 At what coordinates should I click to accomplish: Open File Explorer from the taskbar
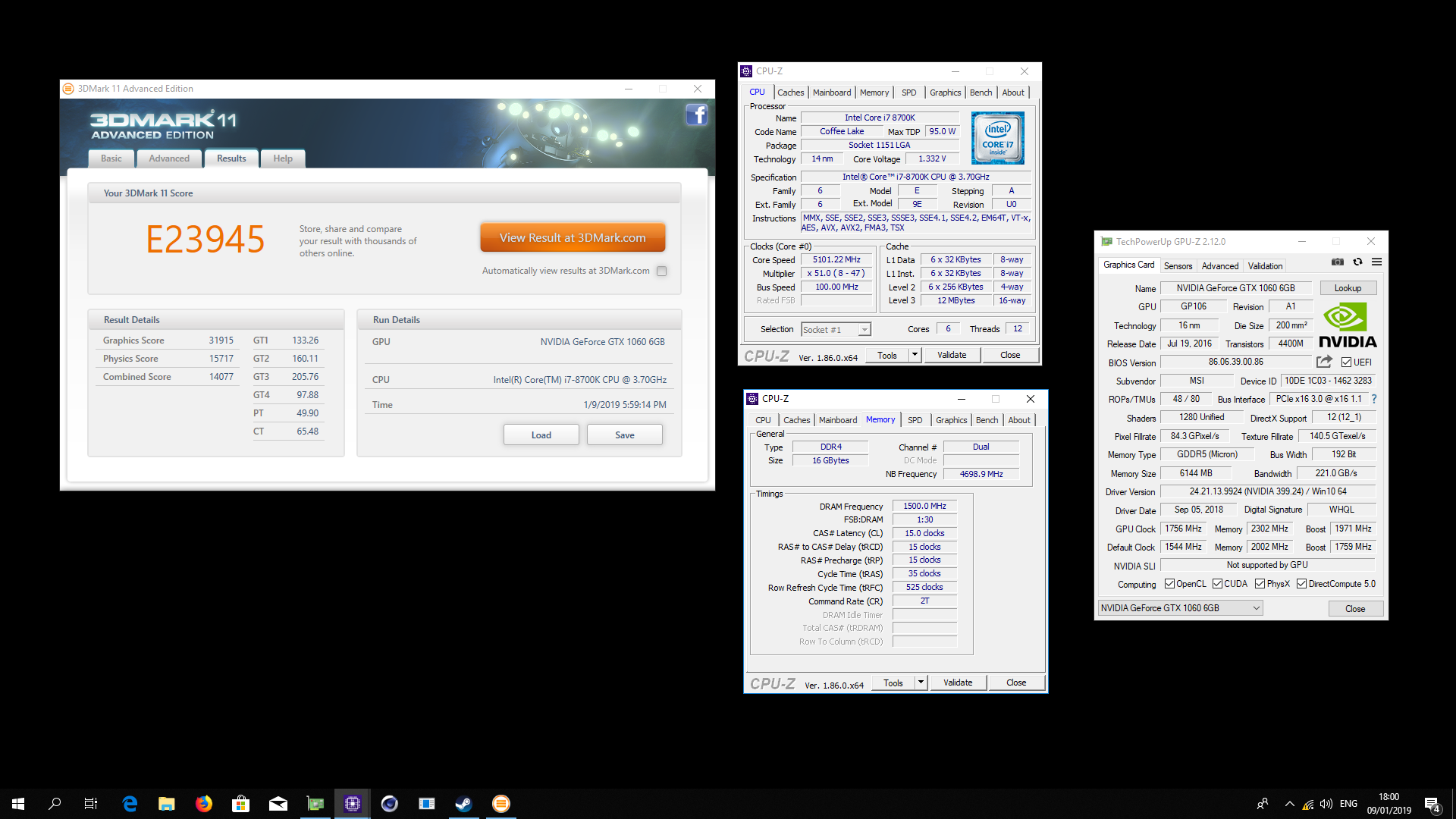pyautogui.click(x=166, y=804)
